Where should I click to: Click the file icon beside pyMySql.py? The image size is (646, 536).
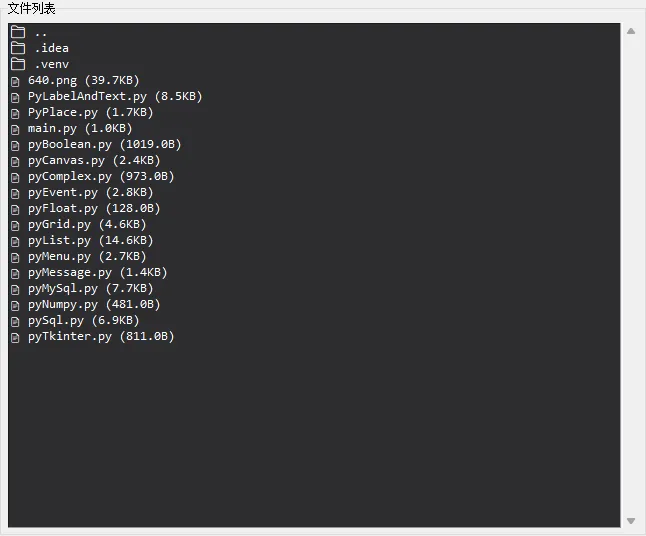pos(16,288)
